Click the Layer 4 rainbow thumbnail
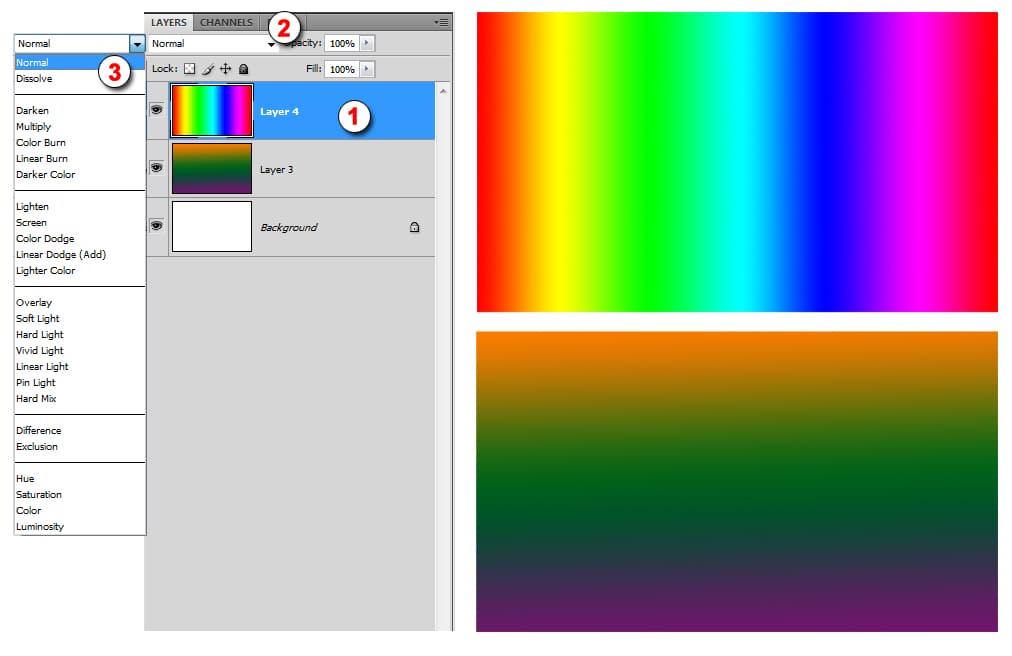The image size is (1012, 656). pyautogui.click(x=212, y=110)
